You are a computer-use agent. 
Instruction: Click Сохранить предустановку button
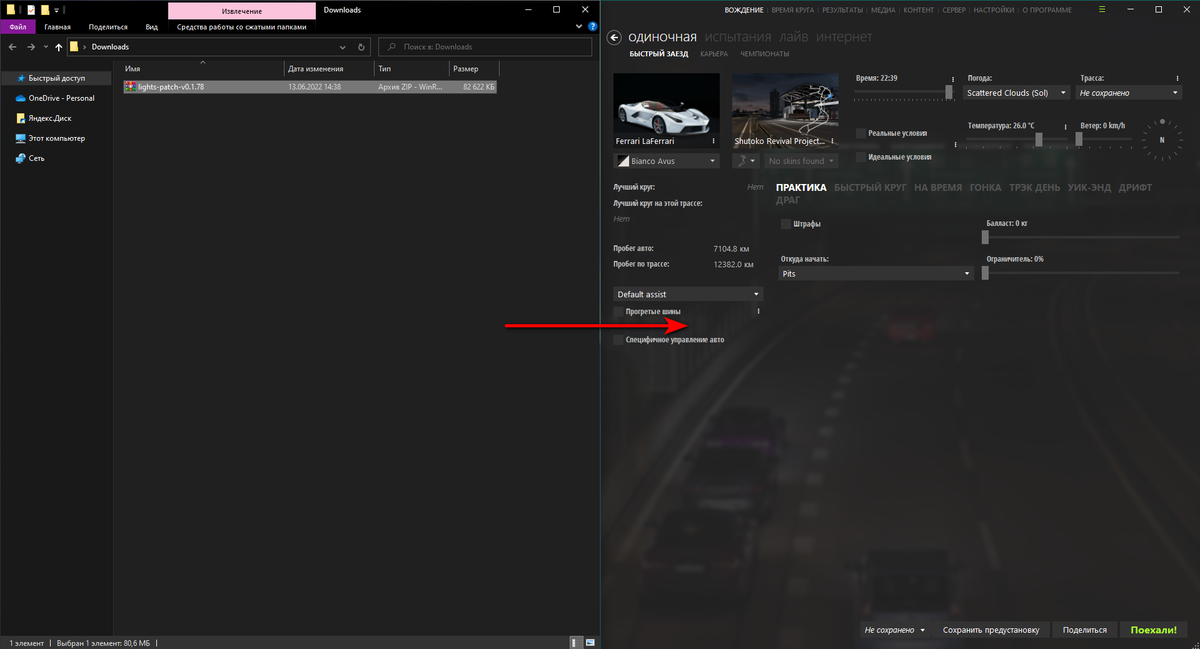point(991,630)
